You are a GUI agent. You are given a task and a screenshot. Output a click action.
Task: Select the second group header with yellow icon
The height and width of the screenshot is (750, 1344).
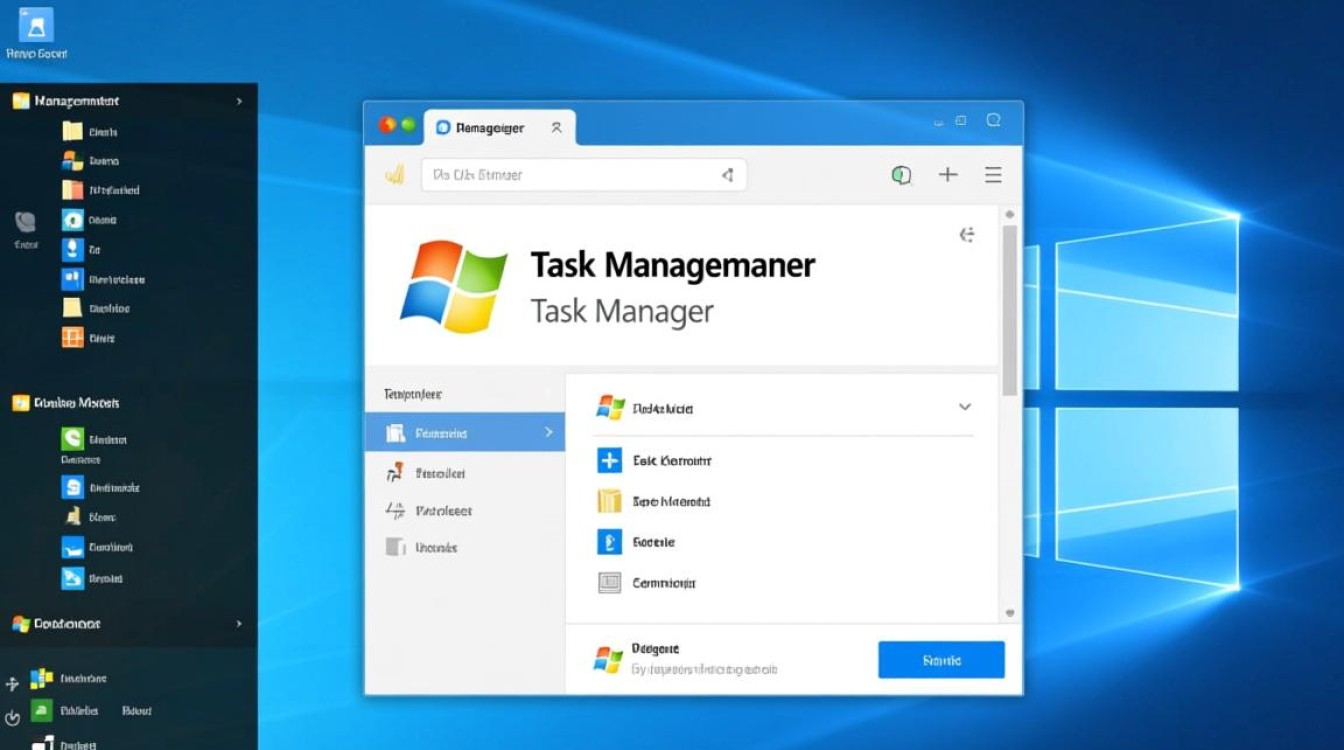(x=128, y=403)
